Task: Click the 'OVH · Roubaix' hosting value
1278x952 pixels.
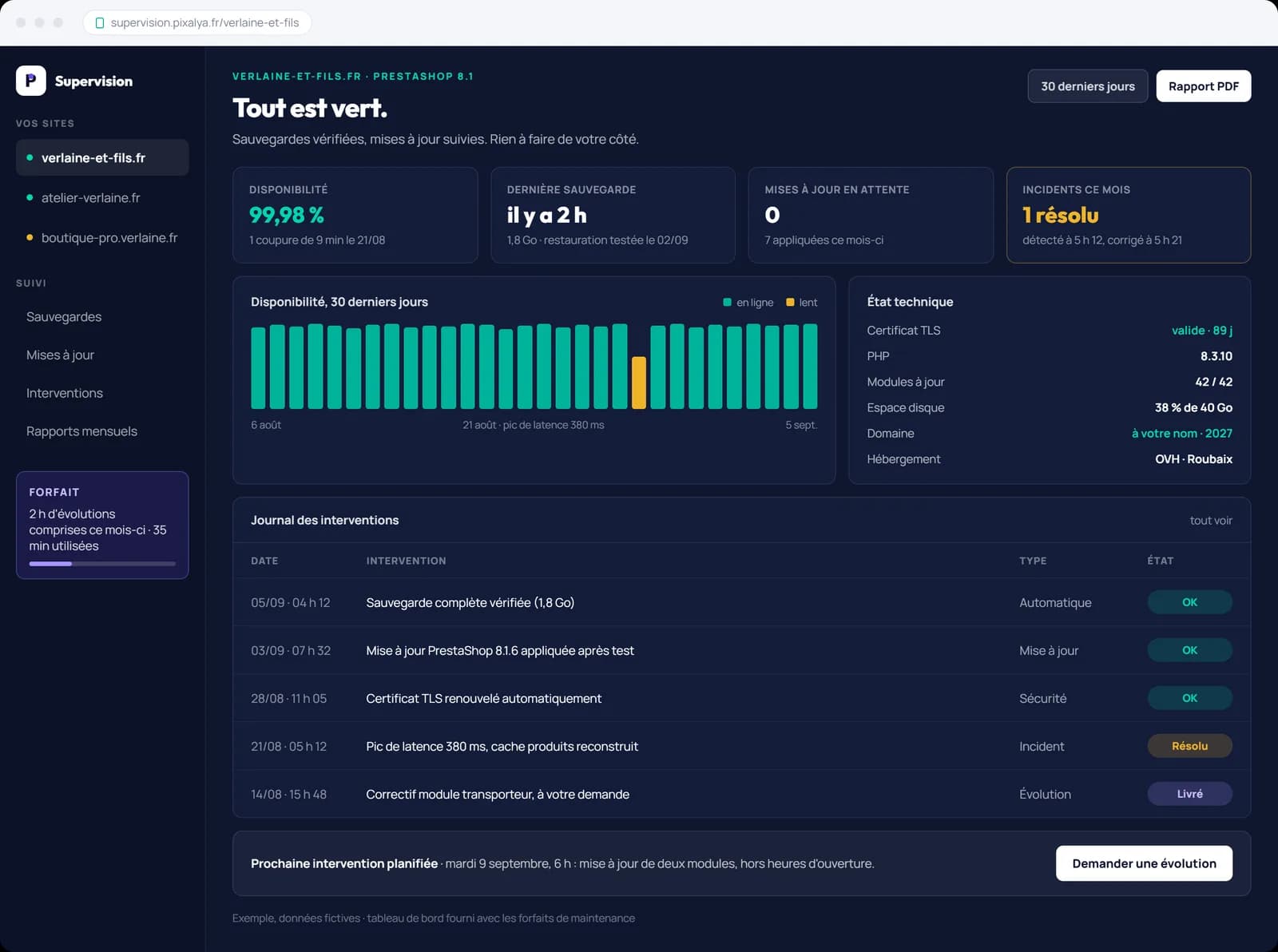Action: 1193,459
